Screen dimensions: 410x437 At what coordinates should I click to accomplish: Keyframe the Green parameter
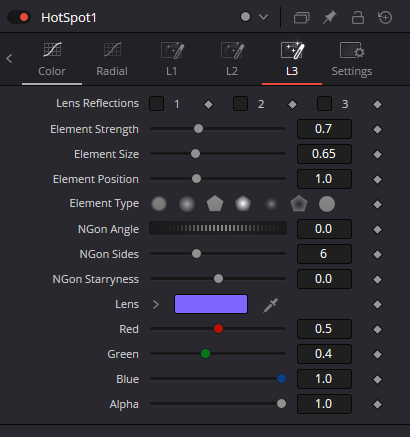click(x=377, y=354)
